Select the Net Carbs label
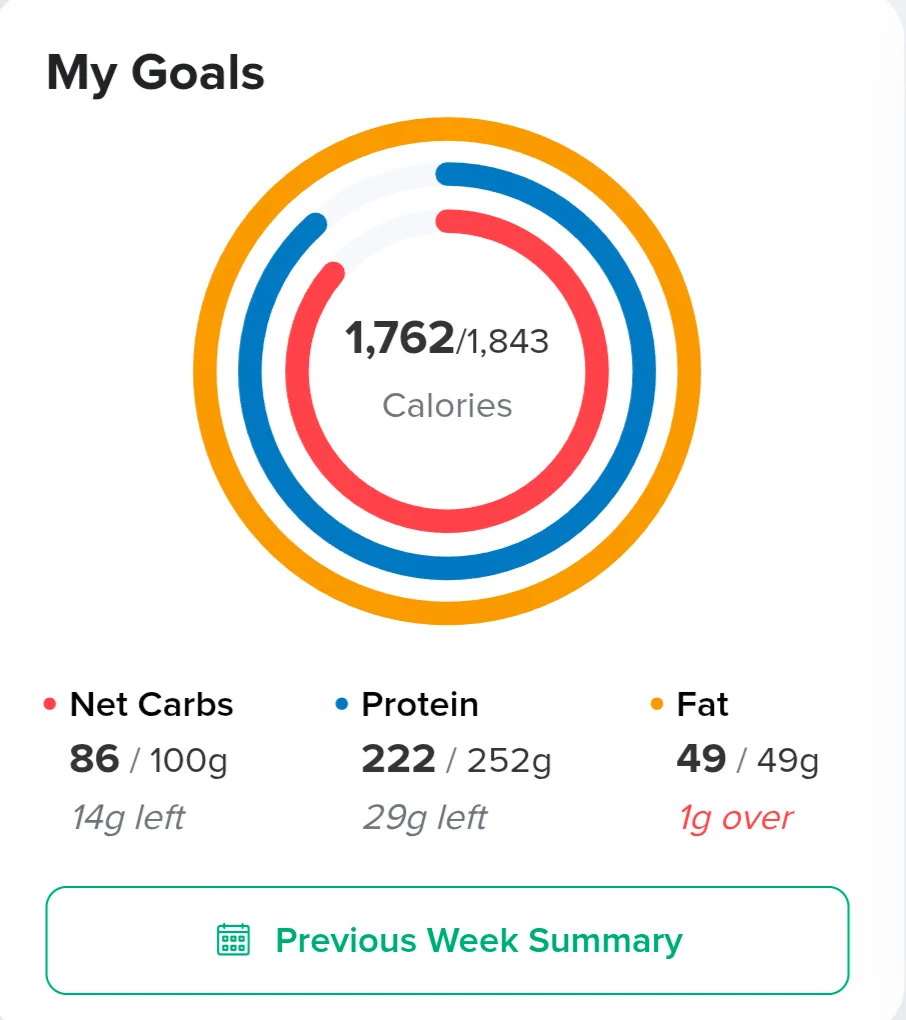 [152, 705]
